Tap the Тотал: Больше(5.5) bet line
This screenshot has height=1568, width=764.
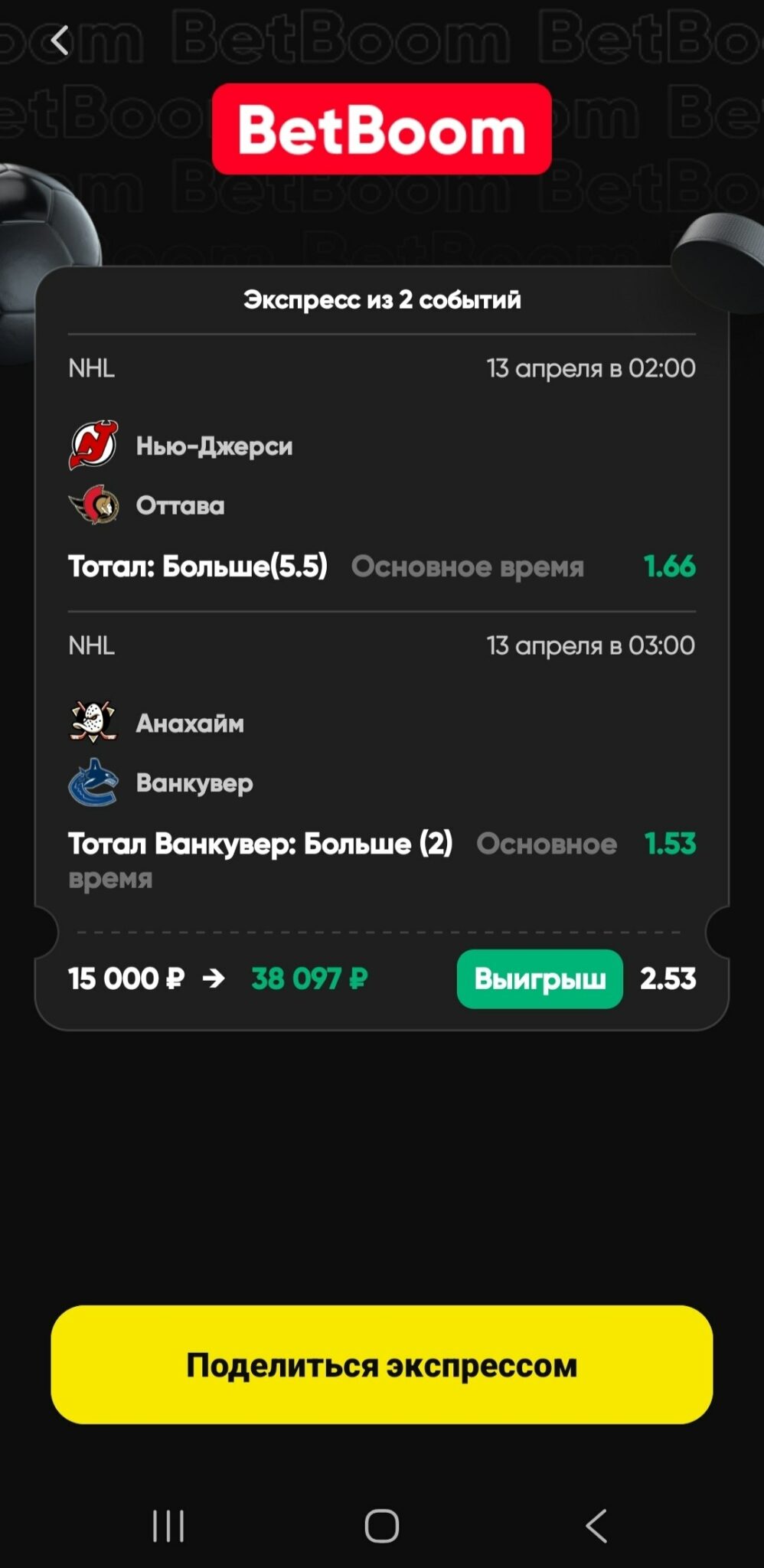tap(198, 567)
